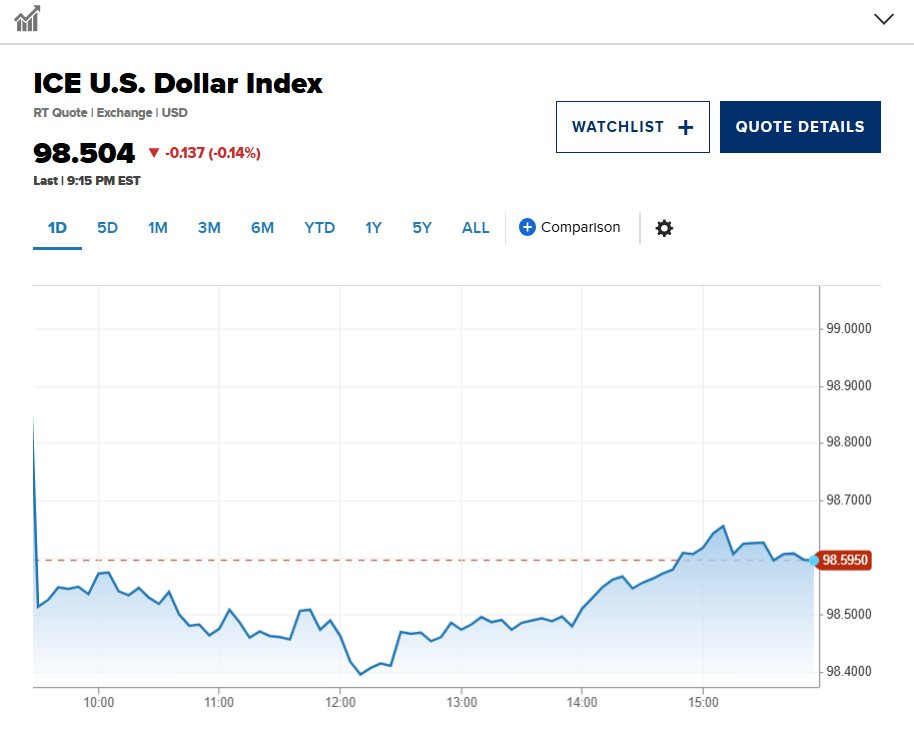Select the 5Y timeframe tab

[x=421, y=228]
